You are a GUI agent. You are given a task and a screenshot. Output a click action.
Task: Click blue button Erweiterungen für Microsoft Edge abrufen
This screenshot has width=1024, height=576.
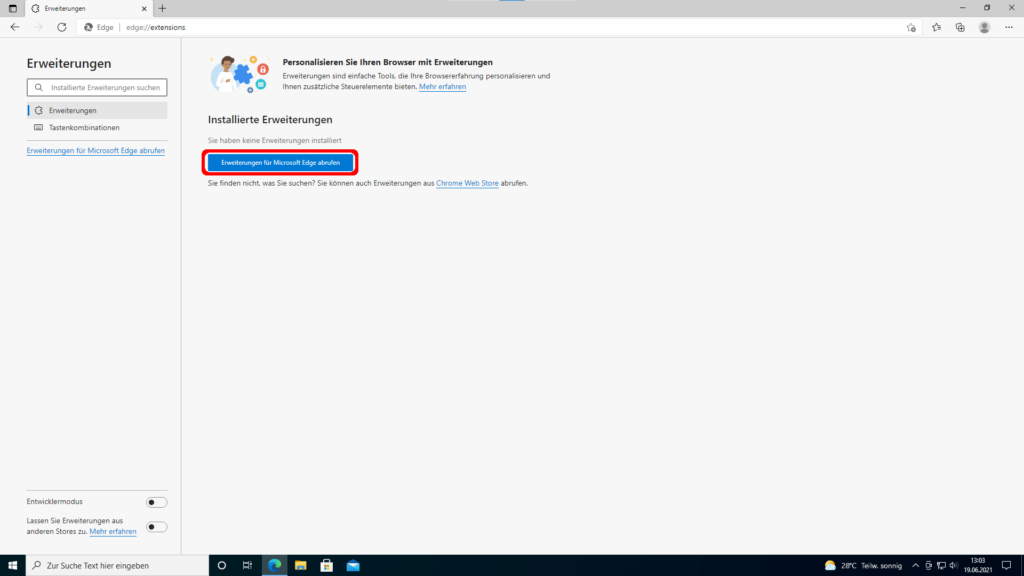coord(280,163)
